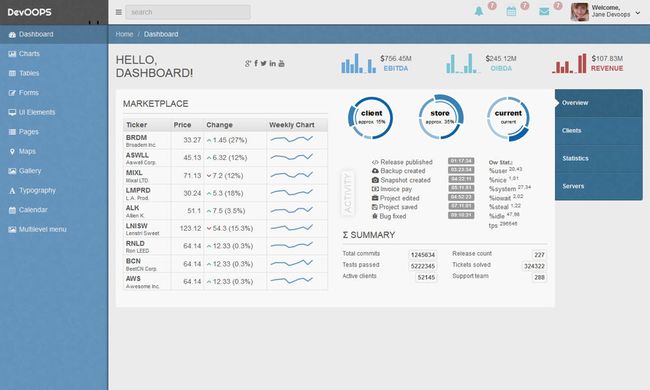Open Gallery in the sidebar
The width and height of the screenshot is (650, 390).
coord(54,171)
